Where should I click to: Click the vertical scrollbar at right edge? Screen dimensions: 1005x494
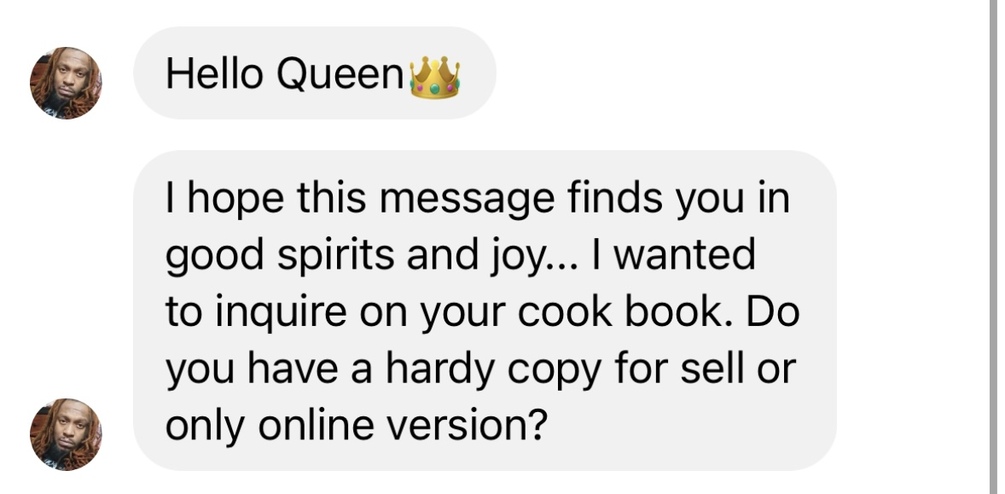click(x=995, y=247)
